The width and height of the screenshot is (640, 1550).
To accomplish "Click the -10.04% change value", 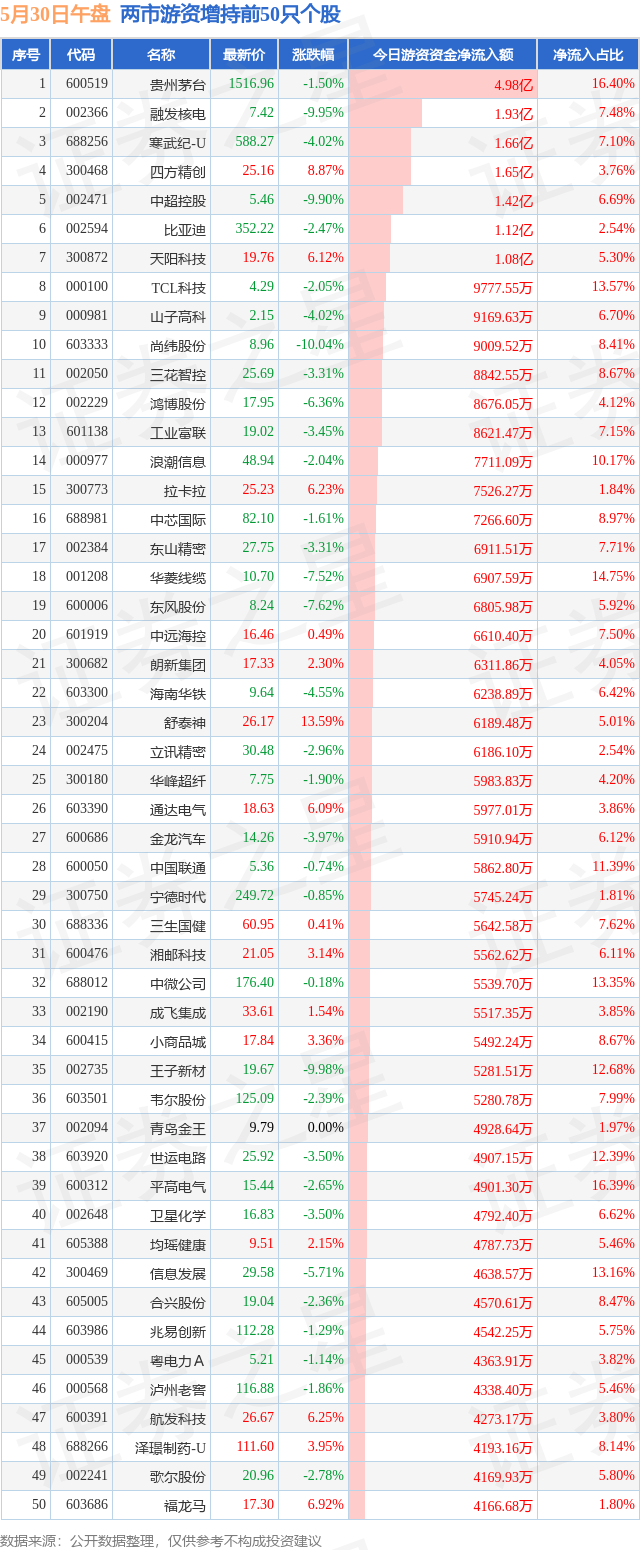I will [x=321, y=345].
